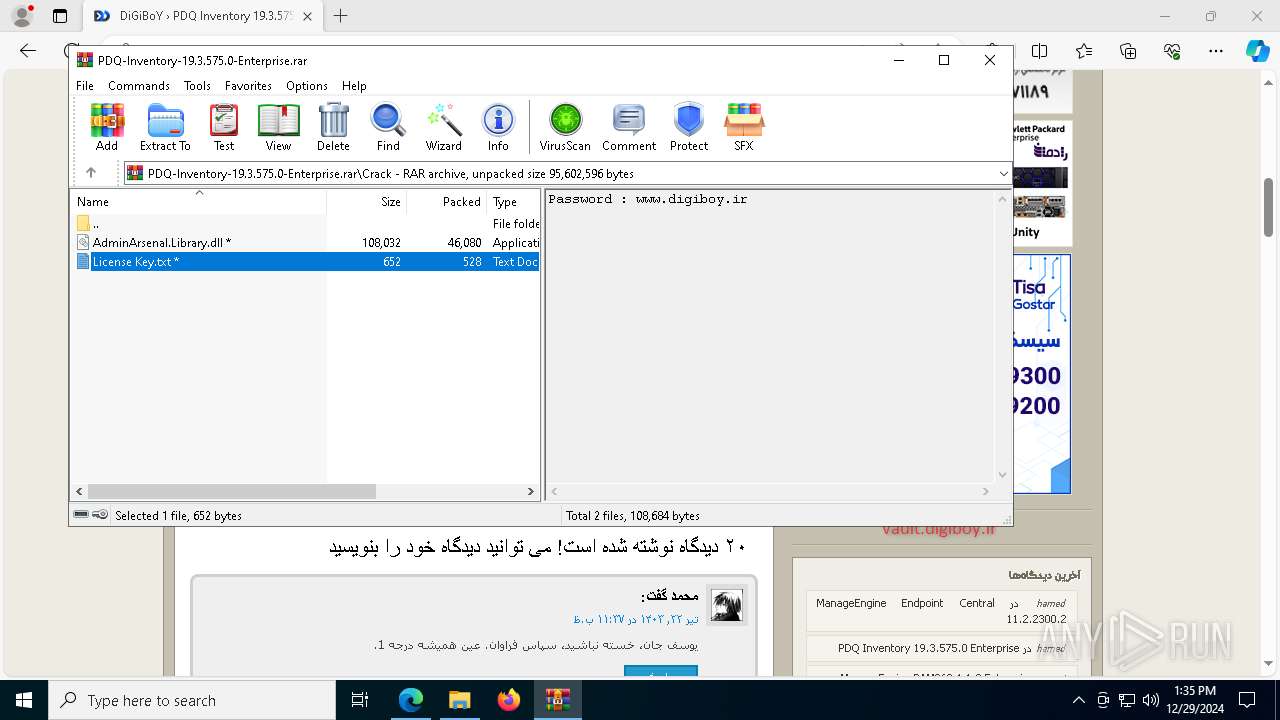Open Microsoft Edge from taskbar
This screenshot has width=1280, height=720.
click(411, 700)
